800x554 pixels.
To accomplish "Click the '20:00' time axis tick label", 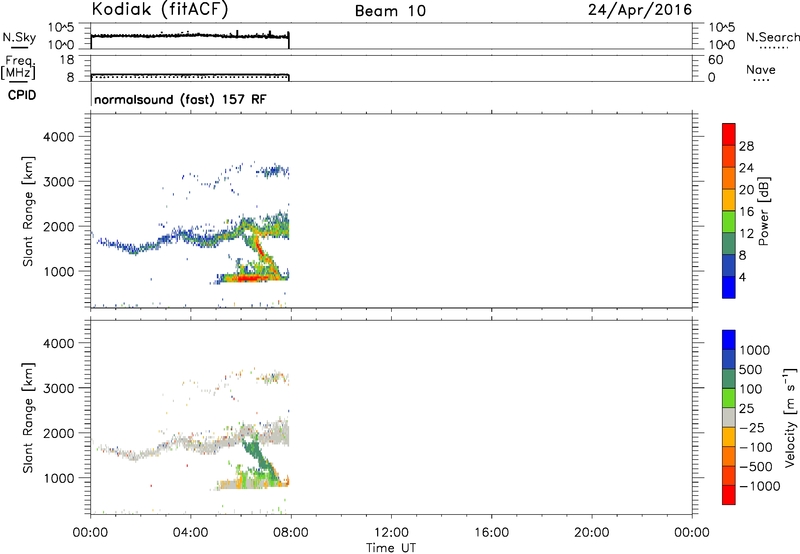I will 592,533.
